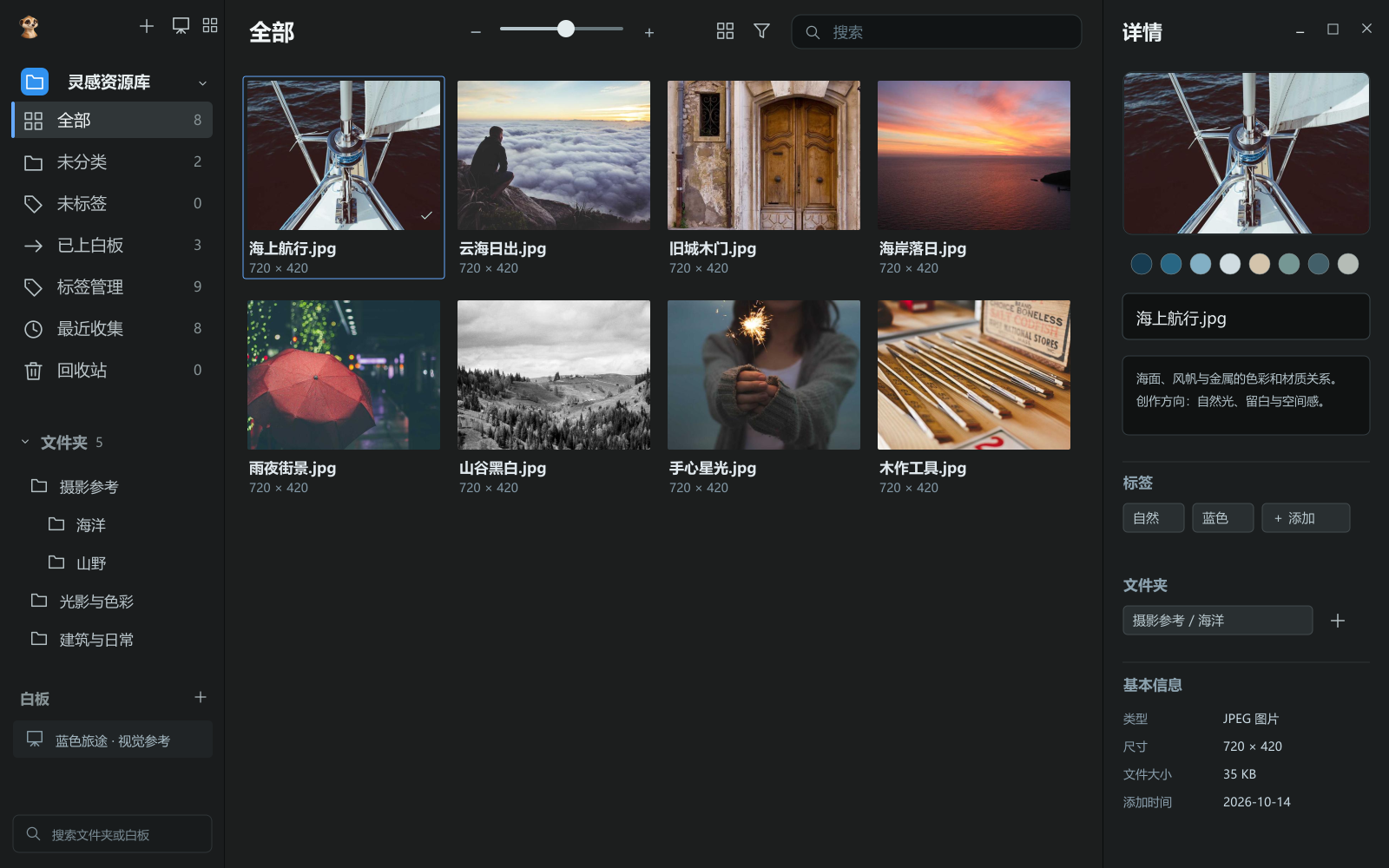Click the large preview image in details panel

click(1246, 154)
